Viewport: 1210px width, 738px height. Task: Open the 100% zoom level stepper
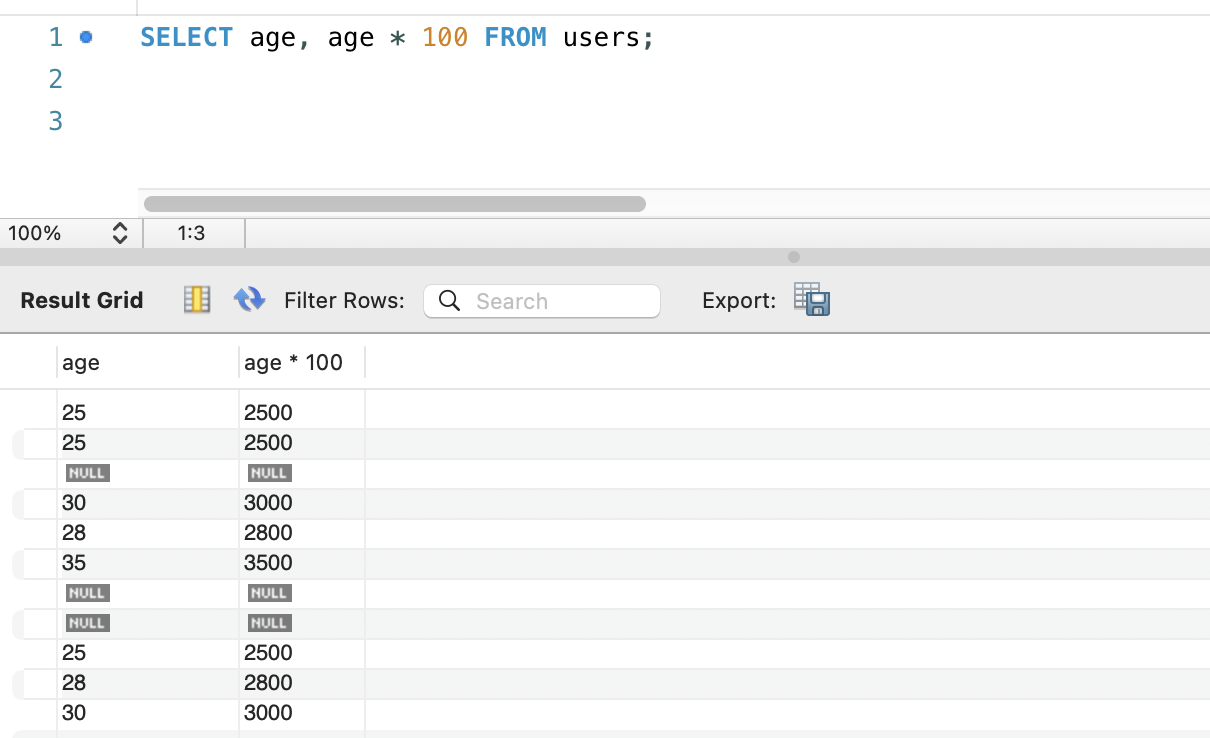pos(120,234)
